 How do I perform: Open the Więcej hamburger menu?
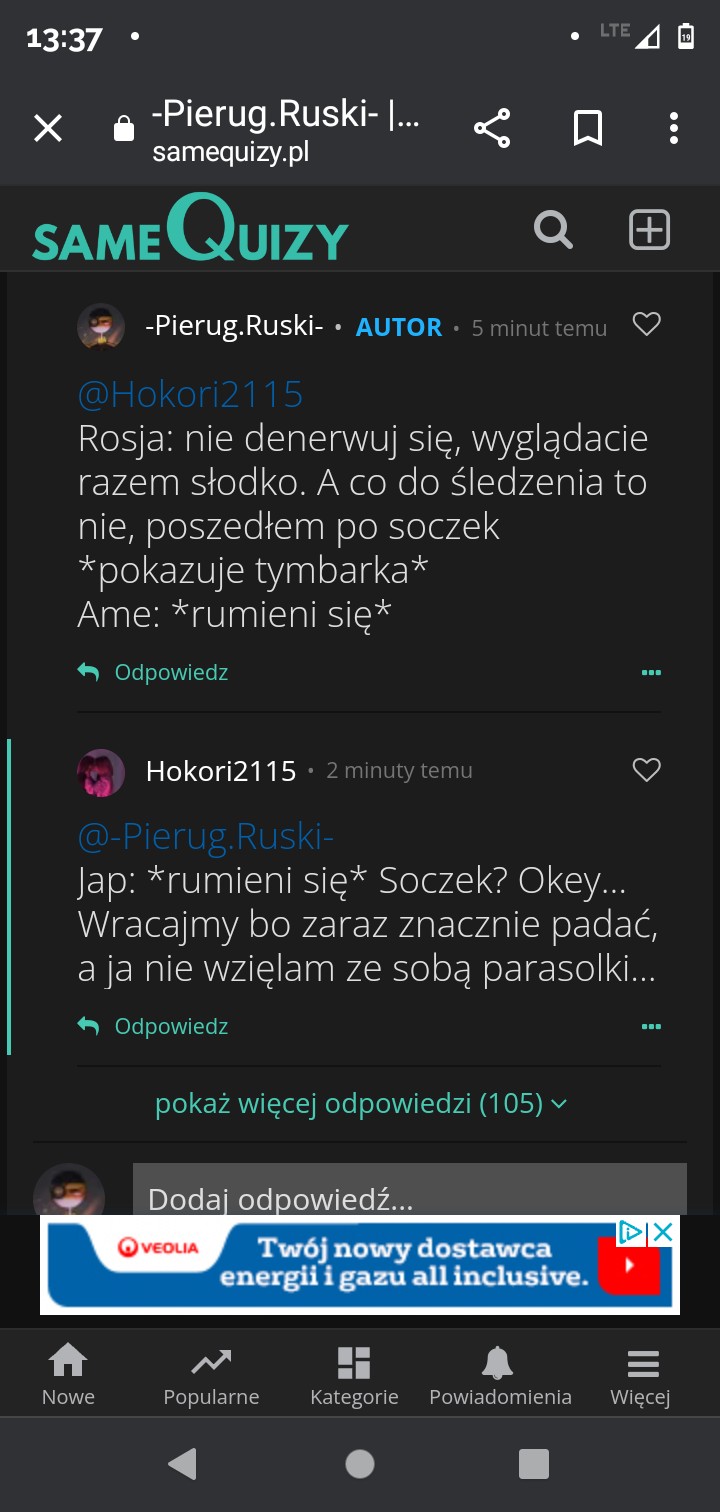[641, 1376]
